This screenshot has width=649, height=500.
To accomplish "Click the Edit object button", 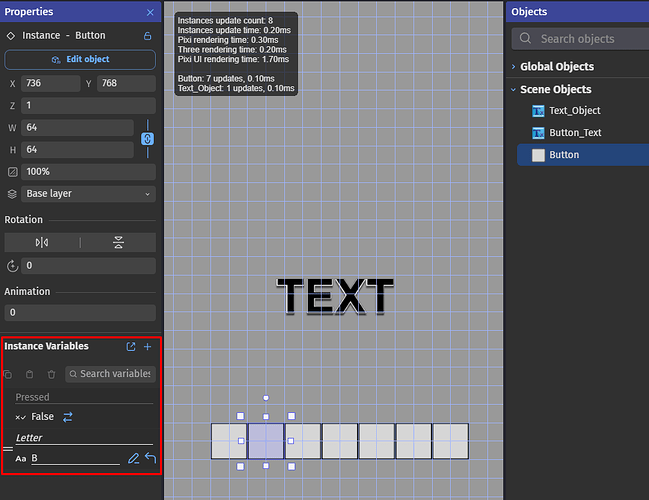I will 80,60.
